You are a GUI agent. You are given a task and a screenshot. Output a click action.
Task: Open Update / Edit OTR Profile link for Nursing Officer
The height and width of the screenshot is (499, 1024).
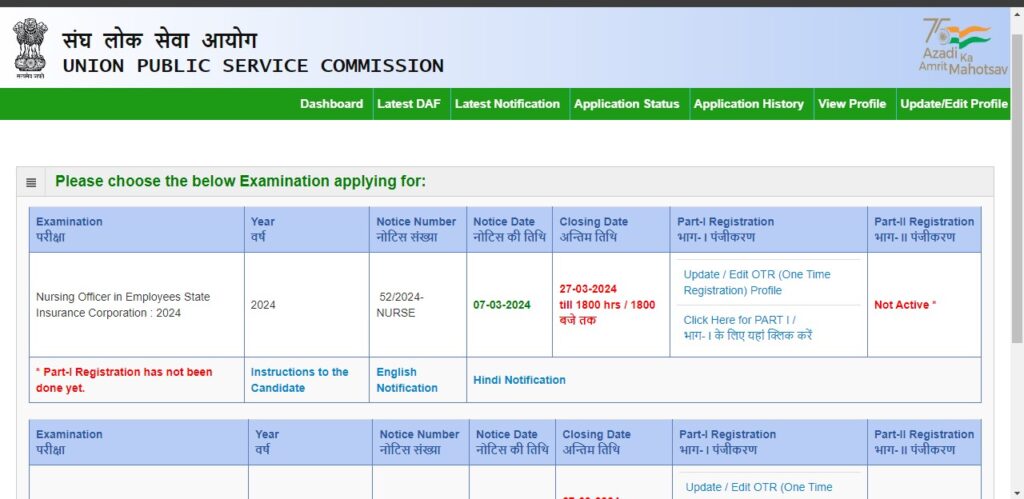[x=757, y=282]
